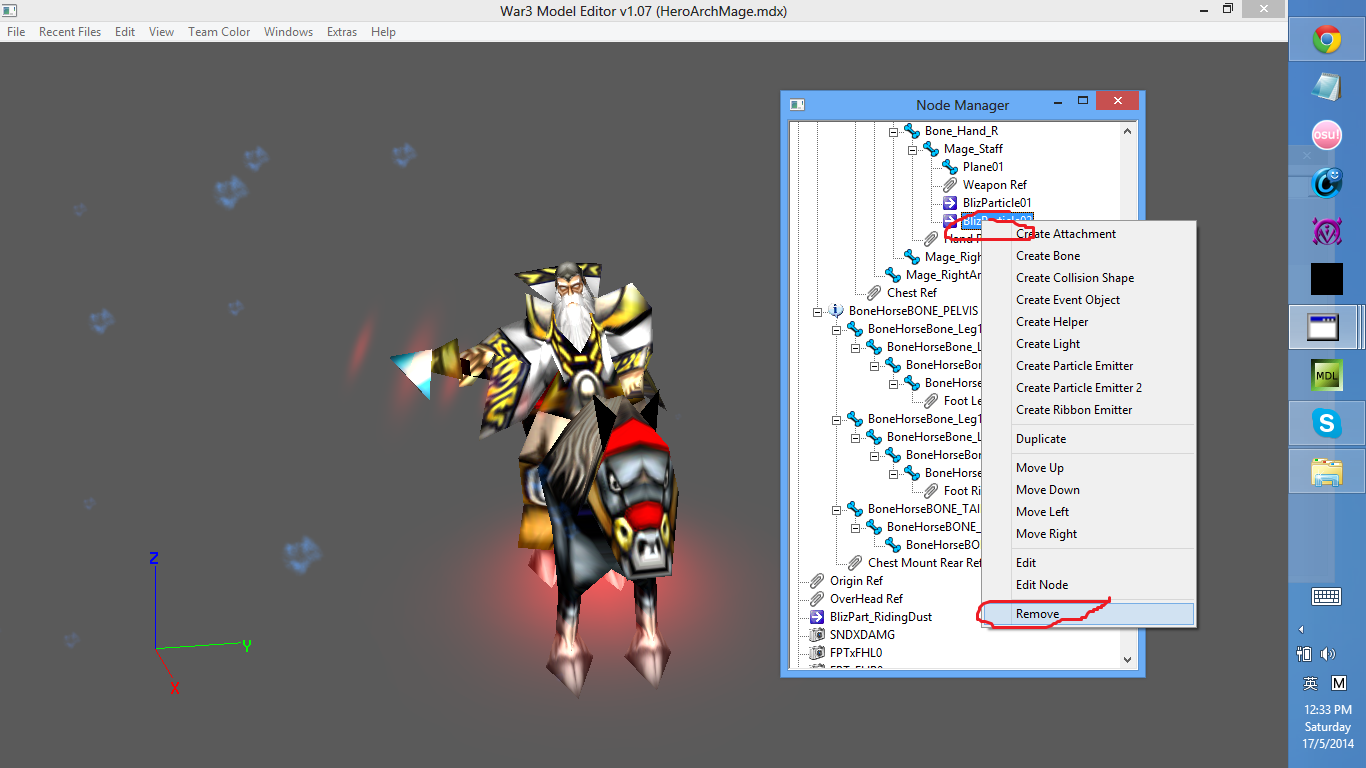This screenshot has width=1366, height=768.
Task: Open the Windows menu in menu bar
Action: [288, 32]
